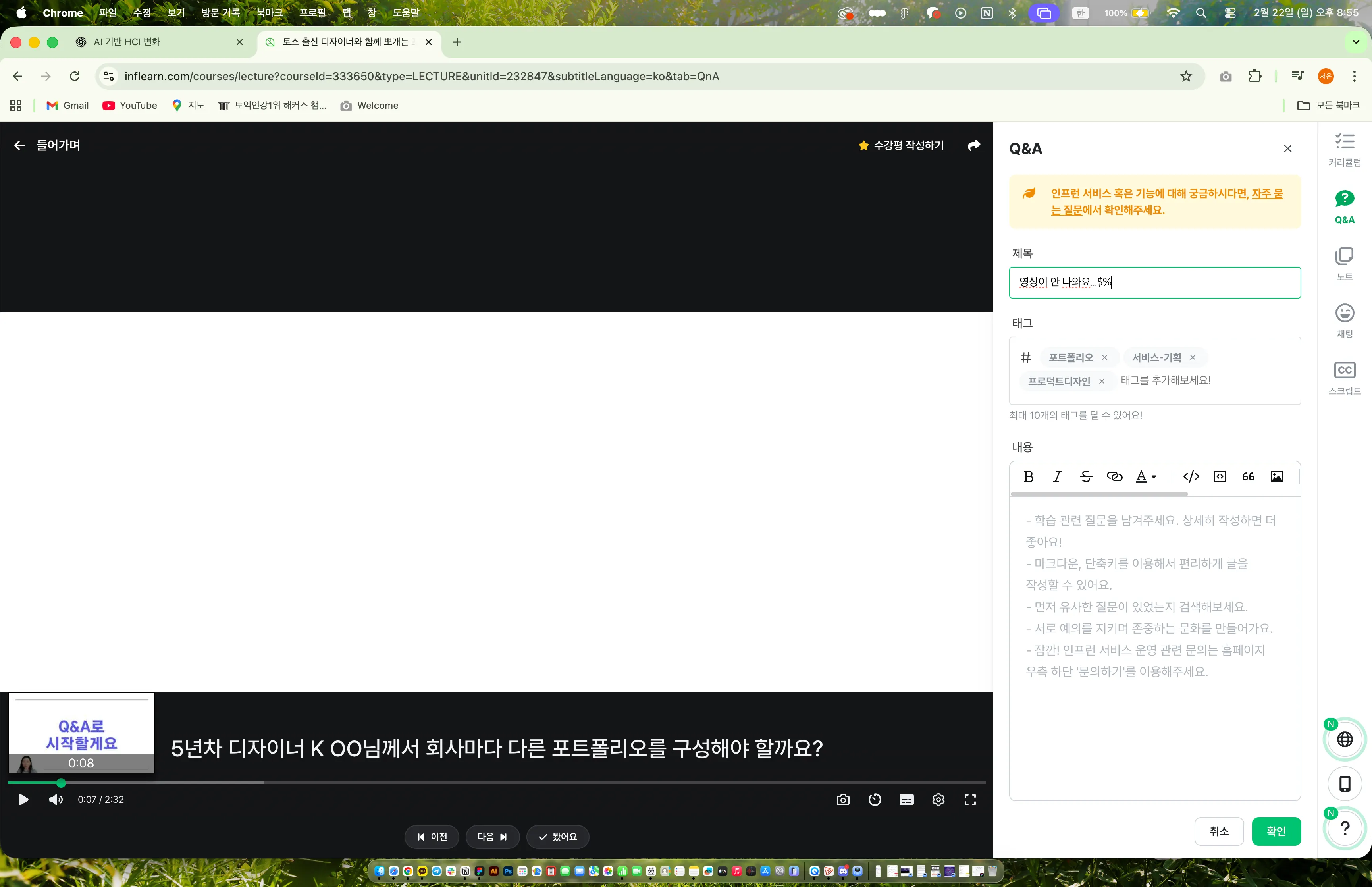Submit the question with the 확인 button

[1277, 831]
